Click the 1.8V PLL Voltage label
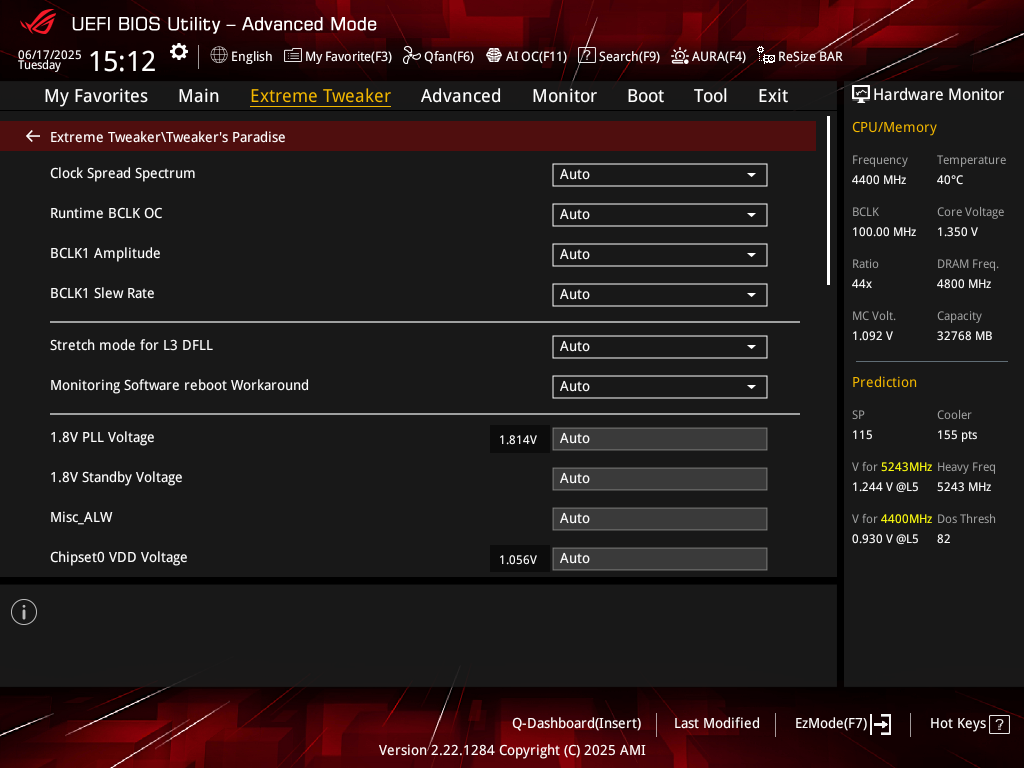This screenshot has width=1024, height=768. coord(102,438)
